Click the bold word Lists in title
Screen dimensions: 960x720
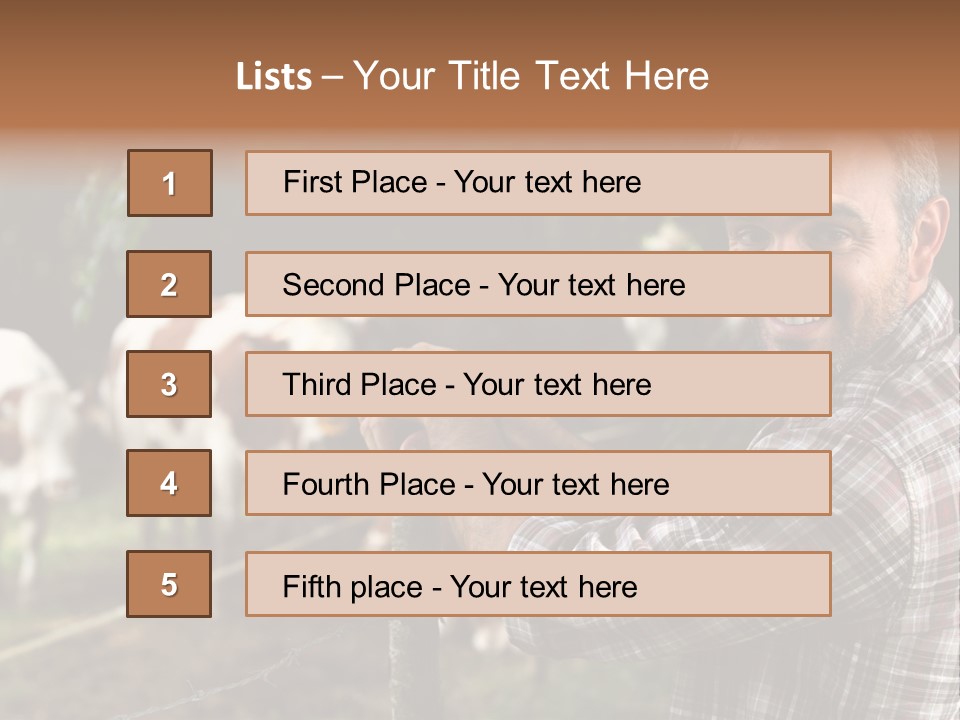(x=274, y=77)
